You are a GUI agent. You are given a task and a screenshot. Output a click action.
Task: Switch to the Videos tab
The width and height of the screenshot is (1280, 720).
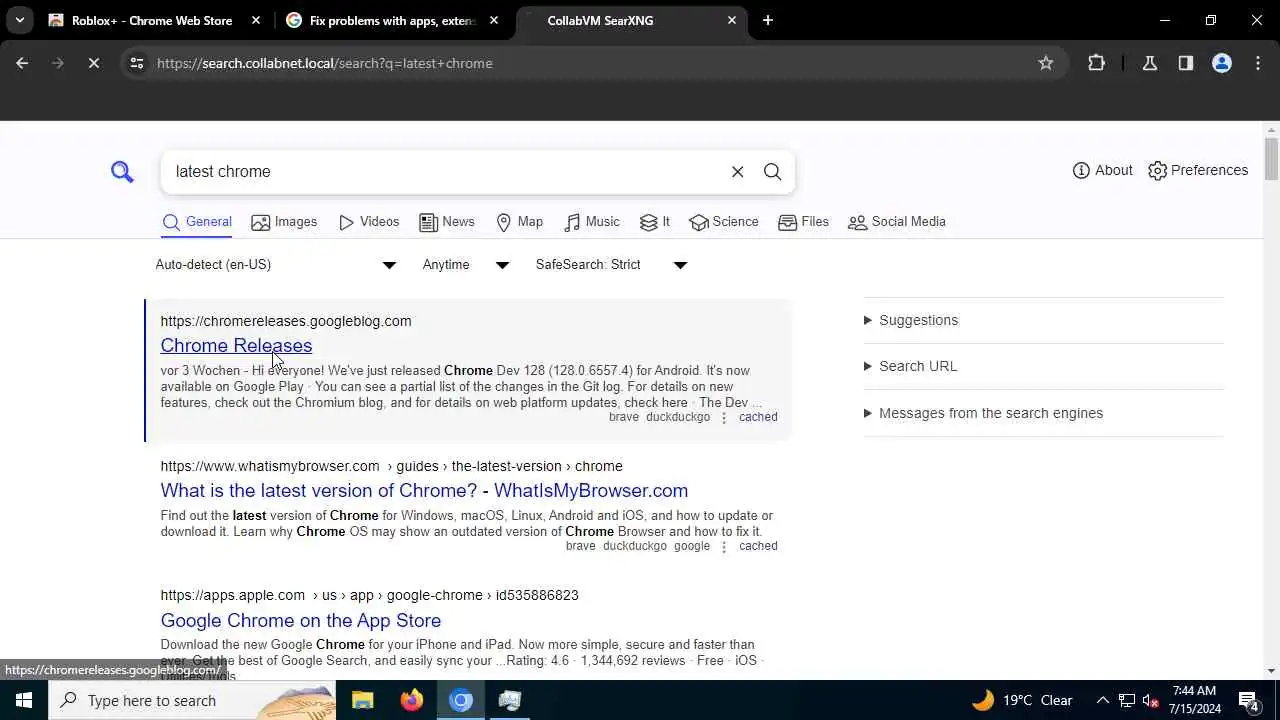point(369,222)
